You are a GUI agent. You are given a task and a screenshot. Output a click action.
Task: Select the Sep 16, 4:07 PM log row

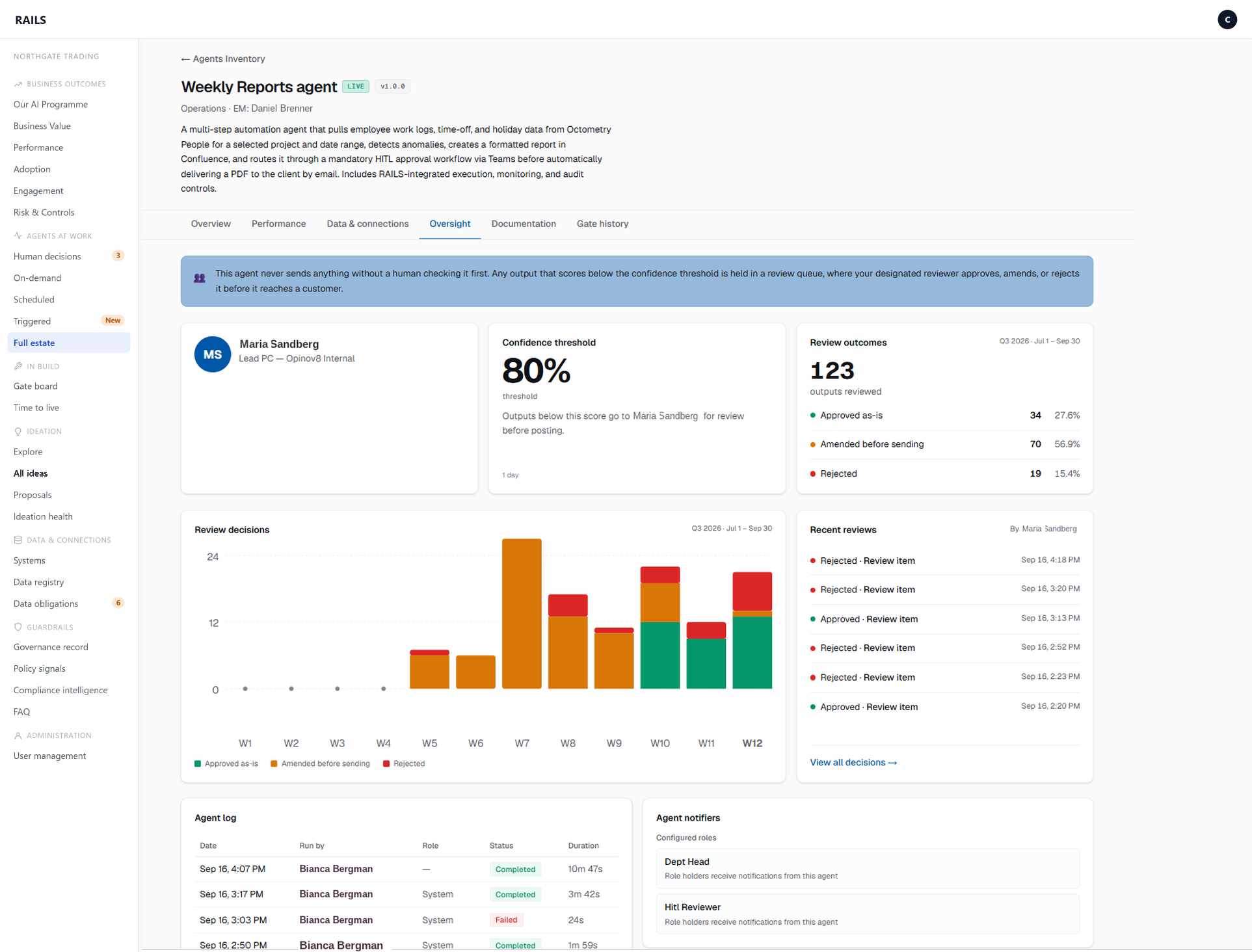(x=406, y=869)
